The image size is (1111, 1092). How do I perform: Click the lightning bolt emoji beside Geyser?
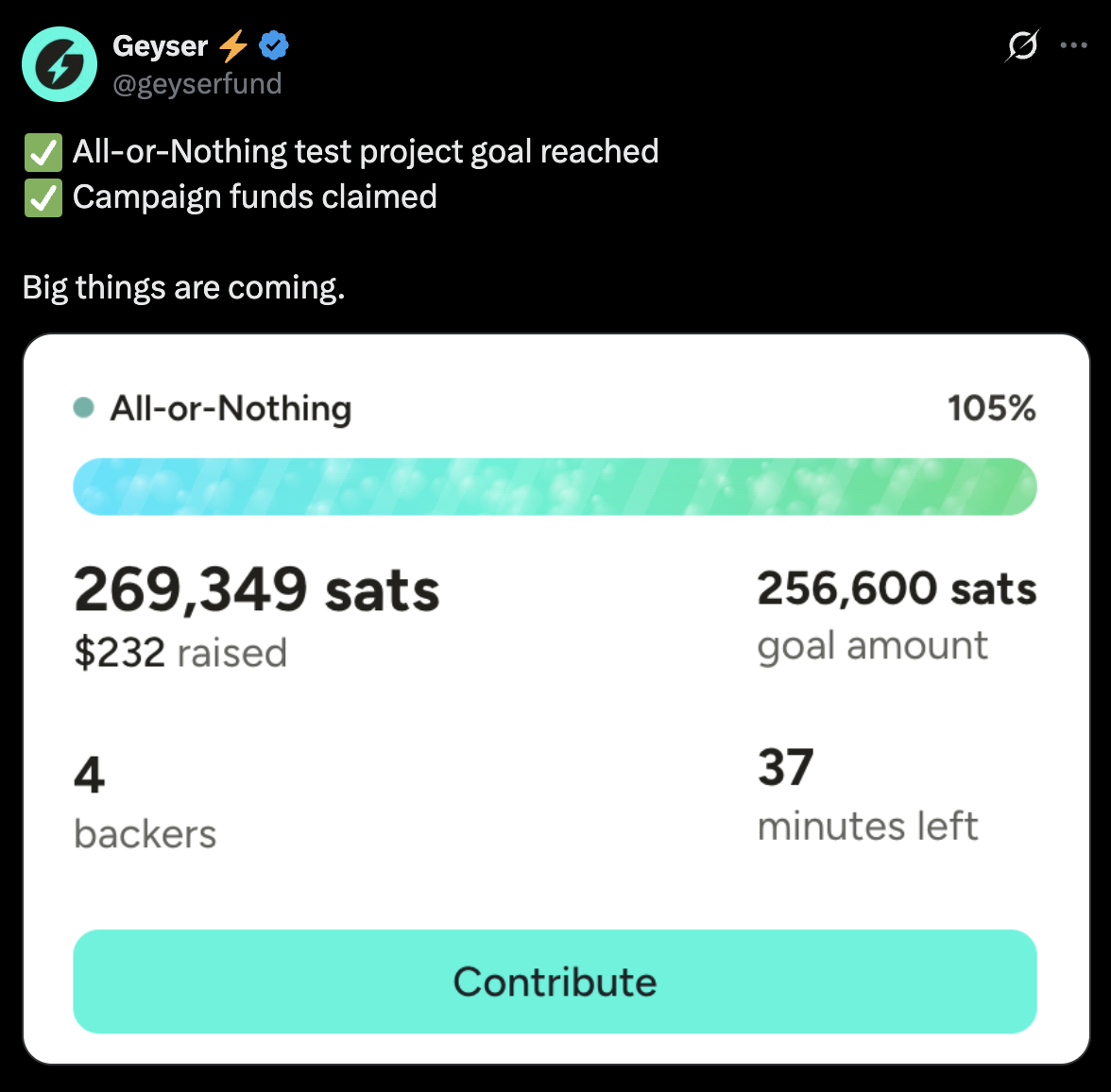coord(233,45)
